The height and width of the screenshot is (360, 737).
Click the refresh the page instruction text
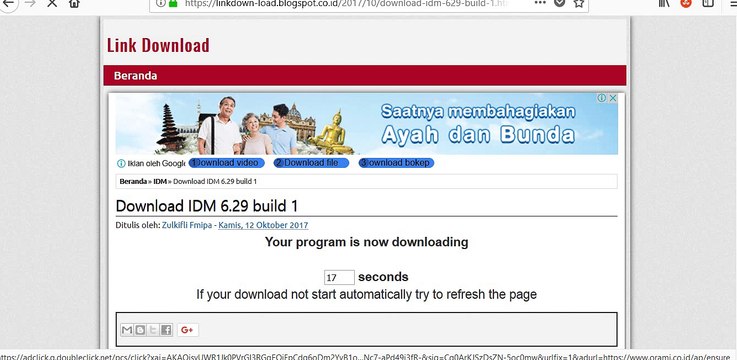367,295
